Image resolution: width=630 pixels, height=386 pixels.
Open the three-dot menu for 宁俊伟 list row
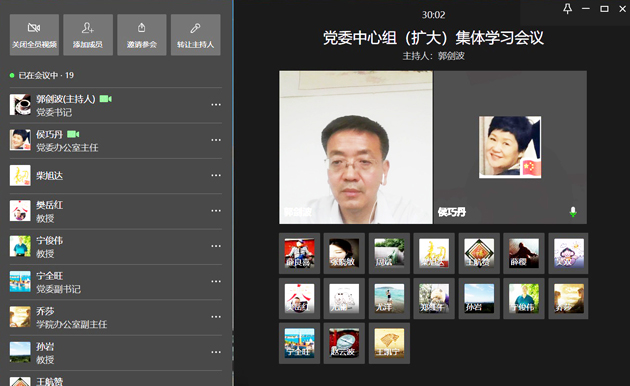pos(216,246)
